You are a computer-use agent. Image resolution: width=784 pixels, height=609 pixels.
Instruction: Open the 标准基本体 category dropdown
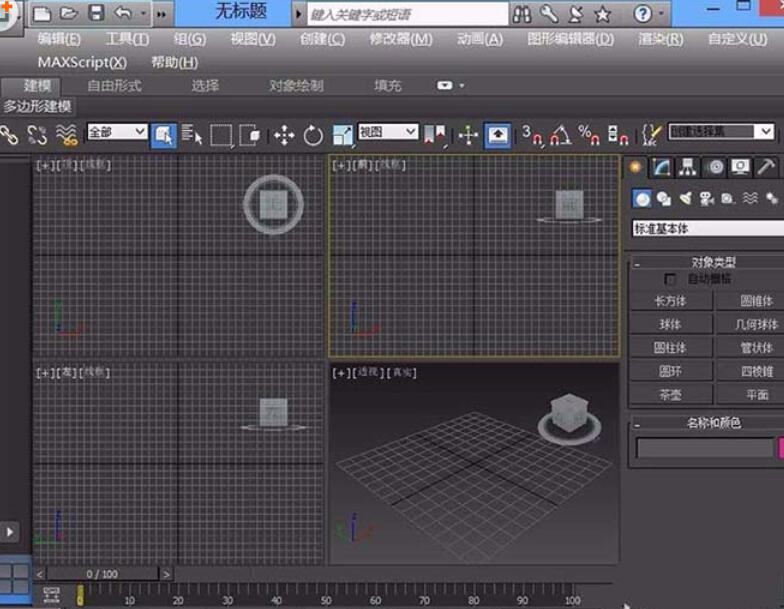[x=707, y=228]
